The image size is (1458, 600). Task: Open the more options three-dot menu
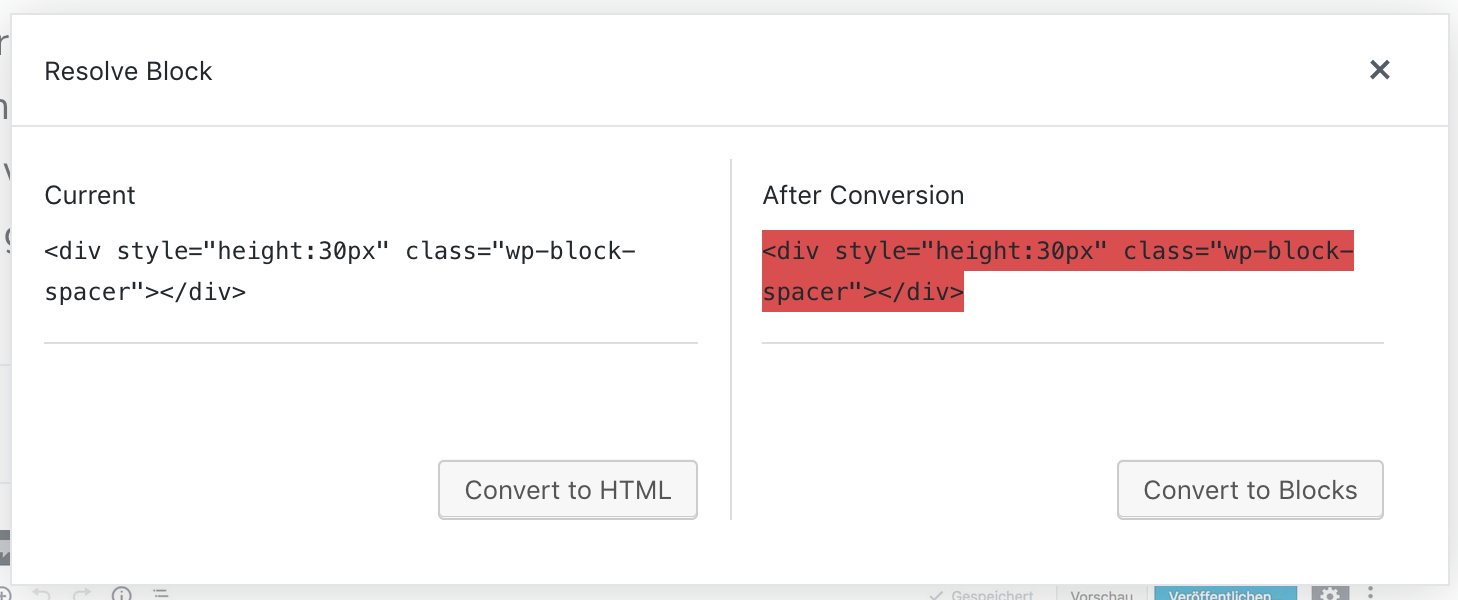(1371, 594)
